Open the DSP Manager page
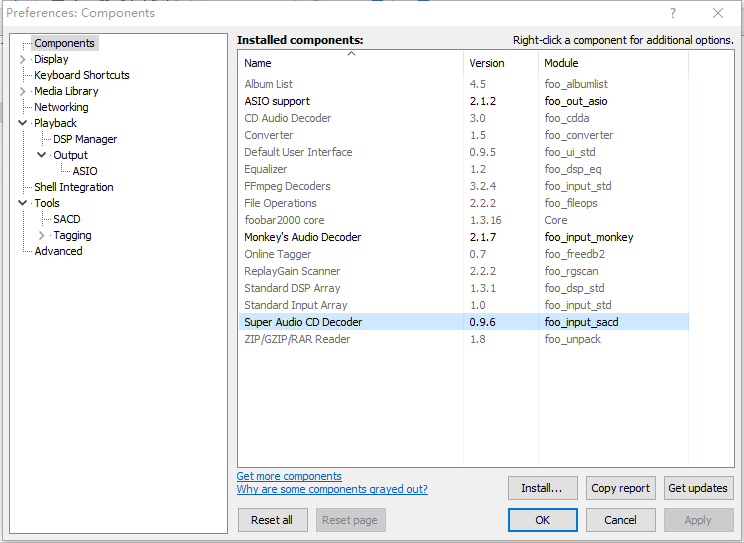Image resolution: width=744 pixels, height=543 pixels. (x=85, y=139)
